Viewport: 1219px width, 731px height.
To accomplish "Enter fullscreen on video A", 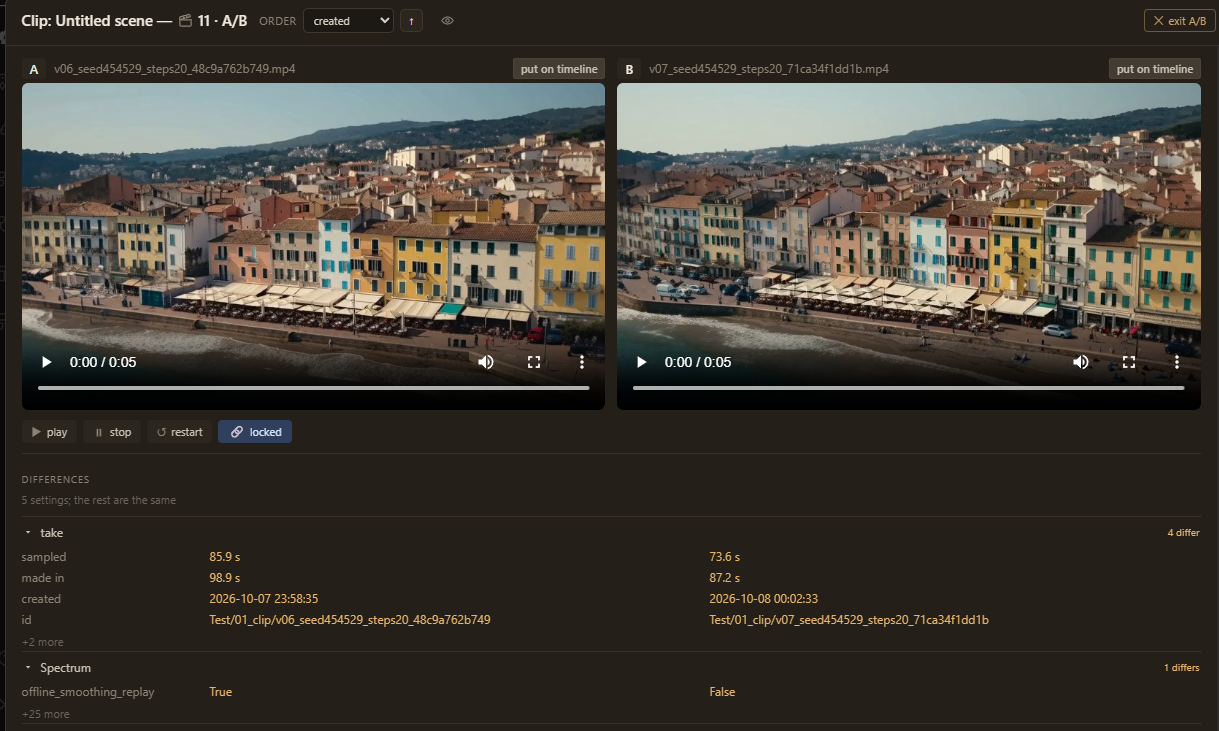I will [534, 362].
